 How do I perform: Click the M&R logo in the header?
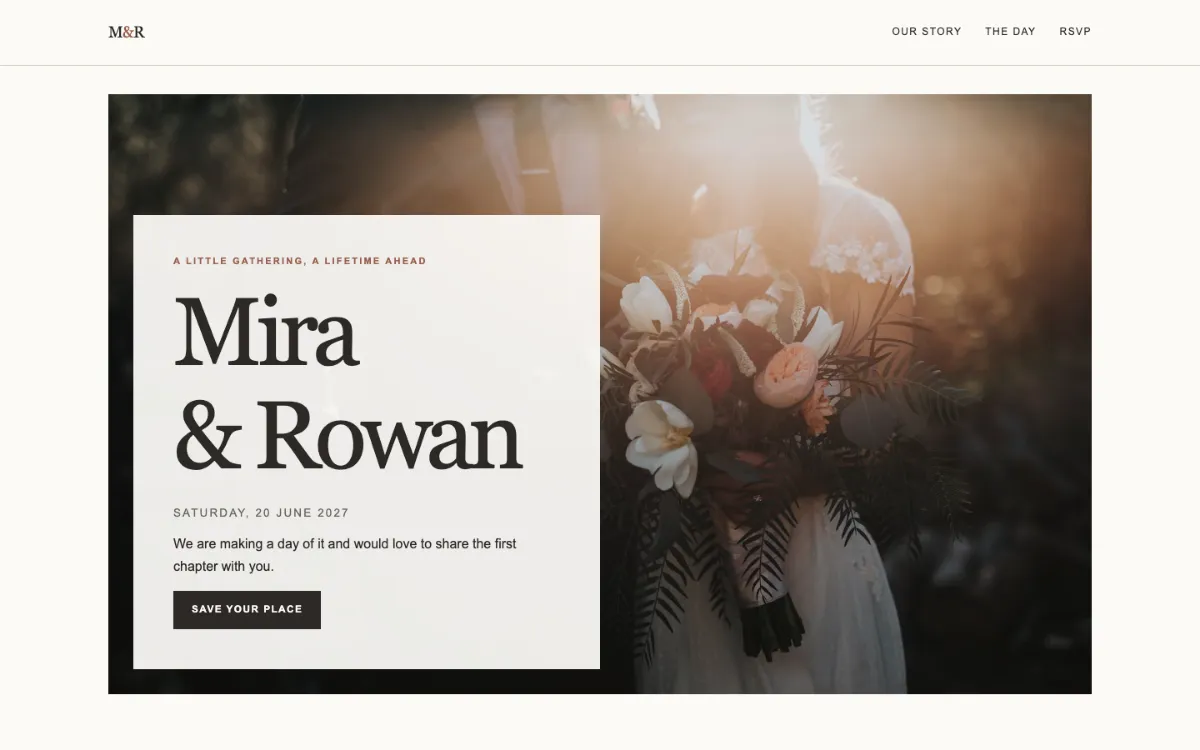coord(126,32)
